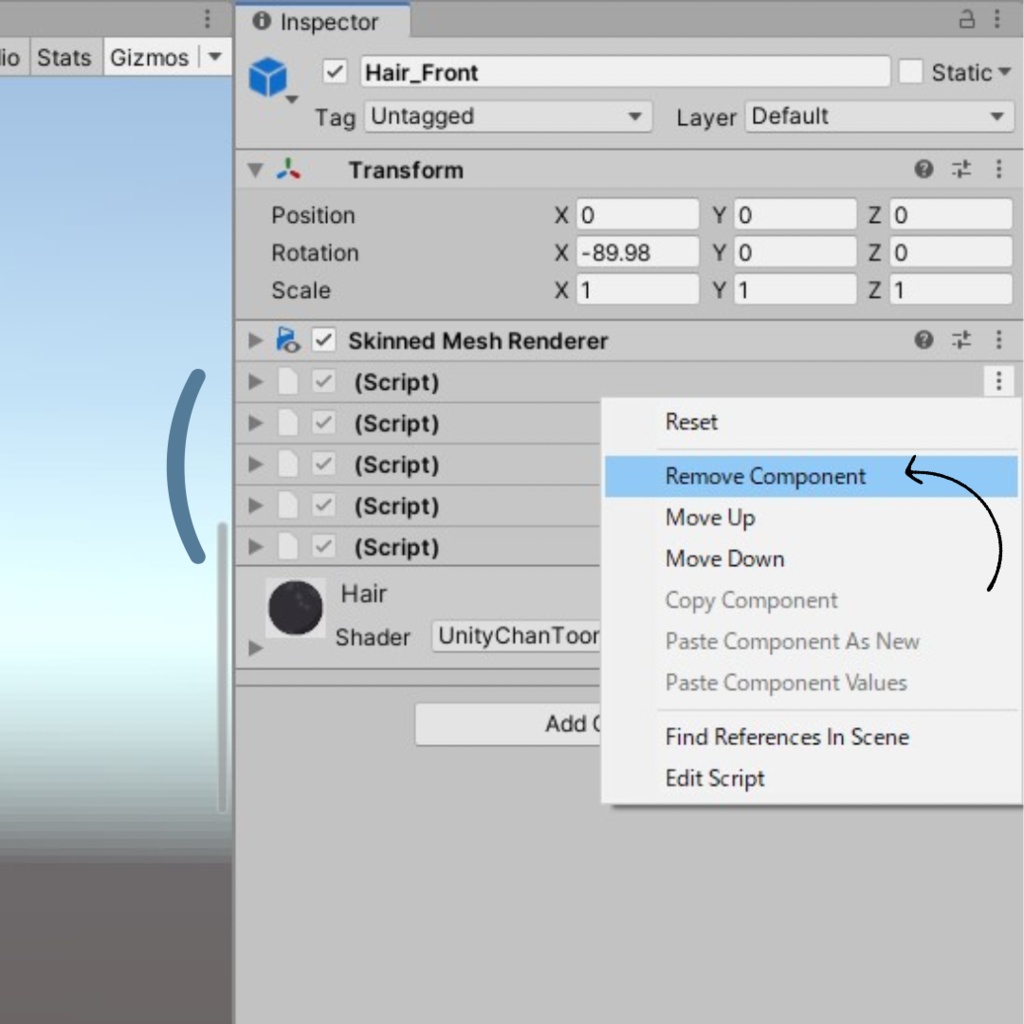1024x1024 pixels.
Task: Click Rotation X field showing -89.98
Action: point(637,252)
